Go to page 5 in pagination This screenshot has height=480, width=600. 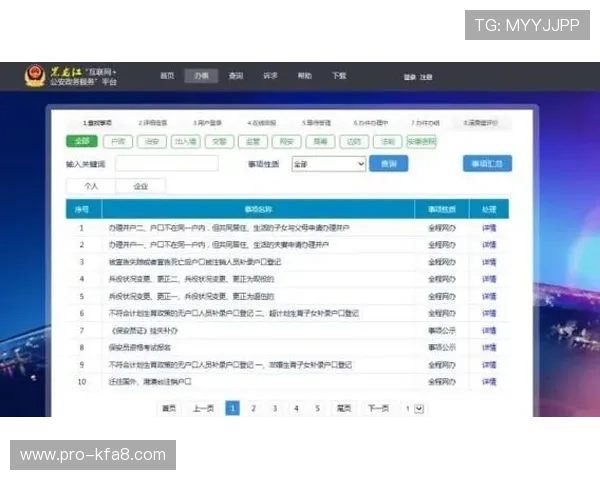pyautogui.click(x=318, y=408)
